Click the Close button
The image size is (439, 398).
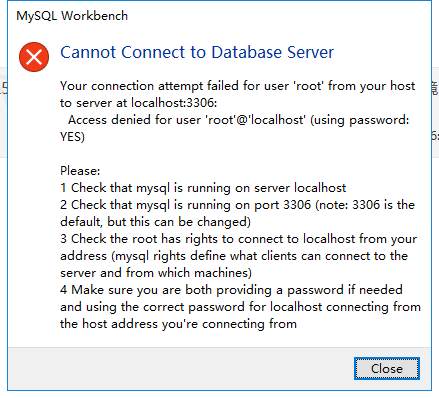point(387,368)
